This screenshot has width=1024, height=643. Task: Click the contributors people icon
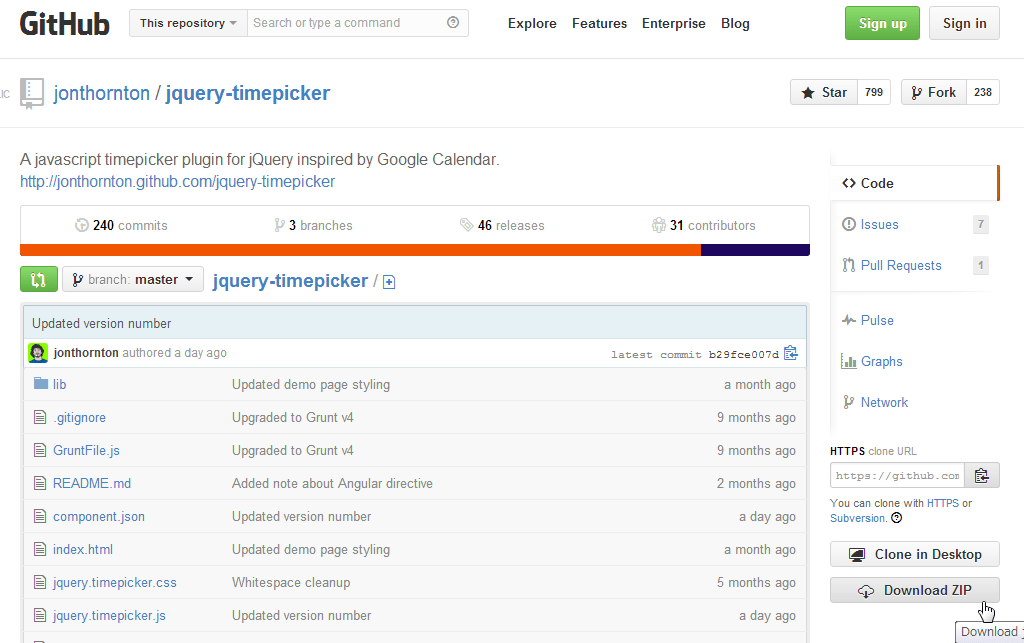658,225
